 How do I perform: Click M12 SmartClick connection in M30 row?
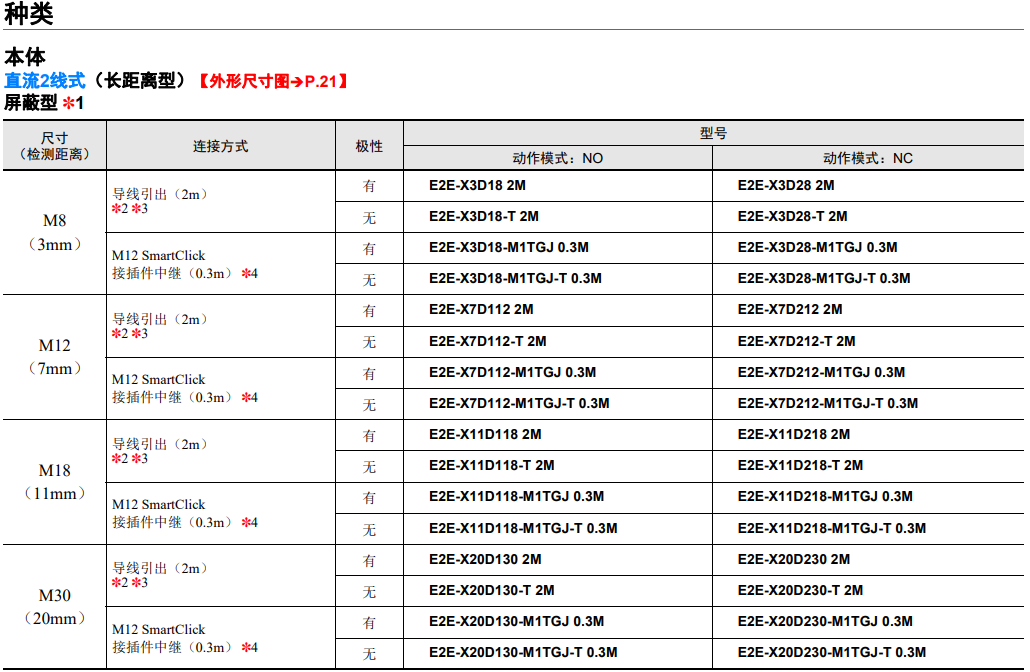(x=185, y=638)
